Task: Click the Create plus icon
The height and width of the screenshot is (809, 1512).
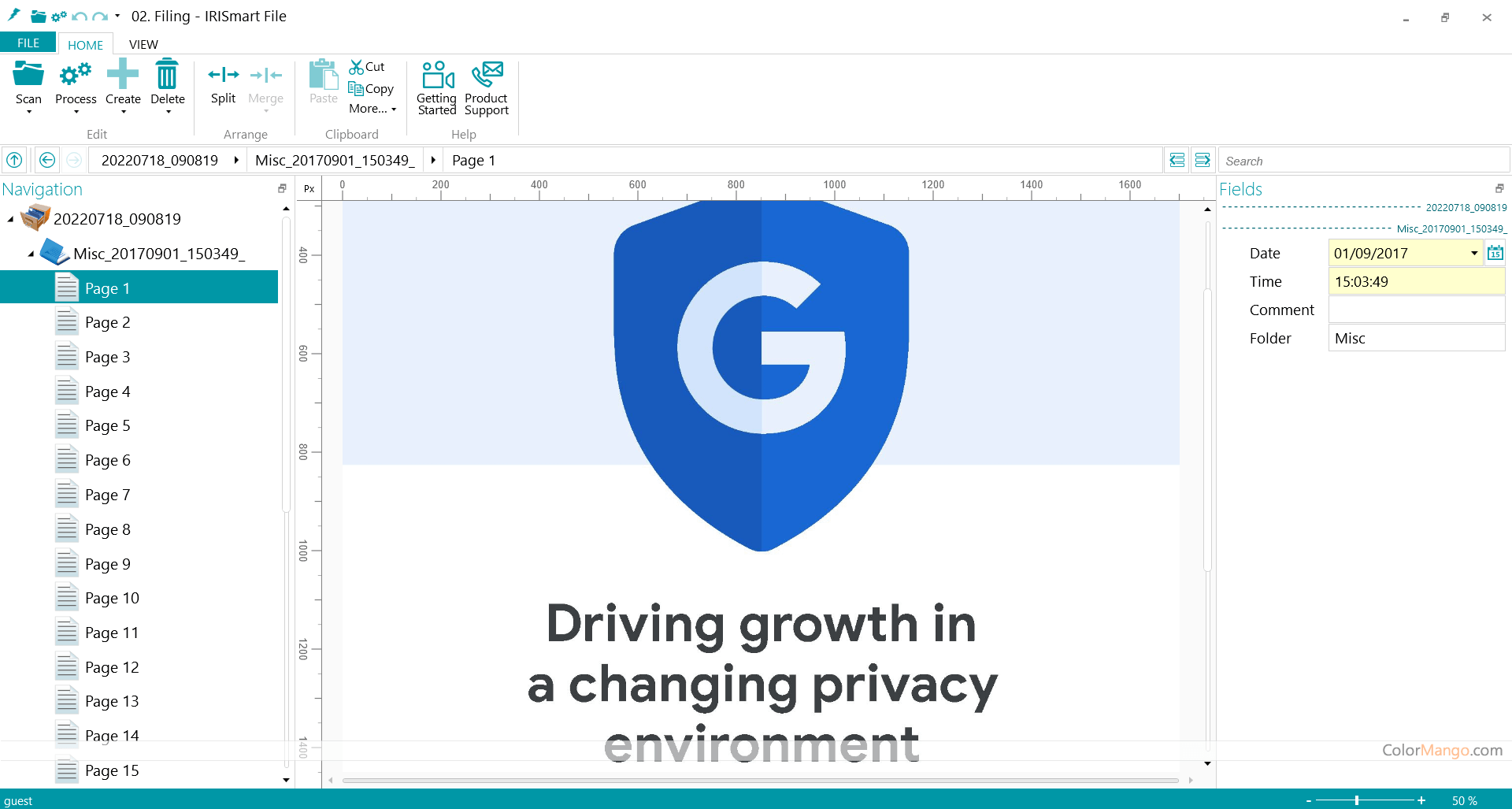Action: click(x=123, y=76)
